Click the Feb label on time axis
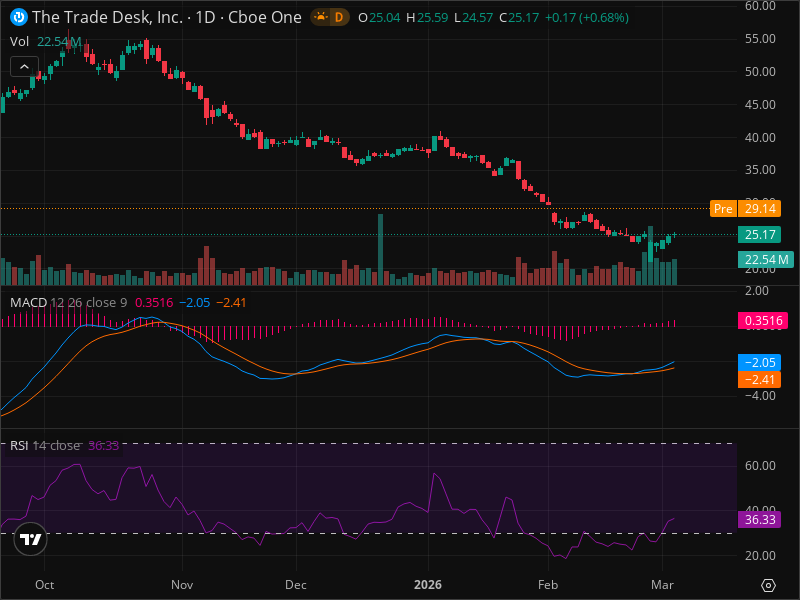Image resolution: width=800 pixels, height=600 pixels. [548, 585]
